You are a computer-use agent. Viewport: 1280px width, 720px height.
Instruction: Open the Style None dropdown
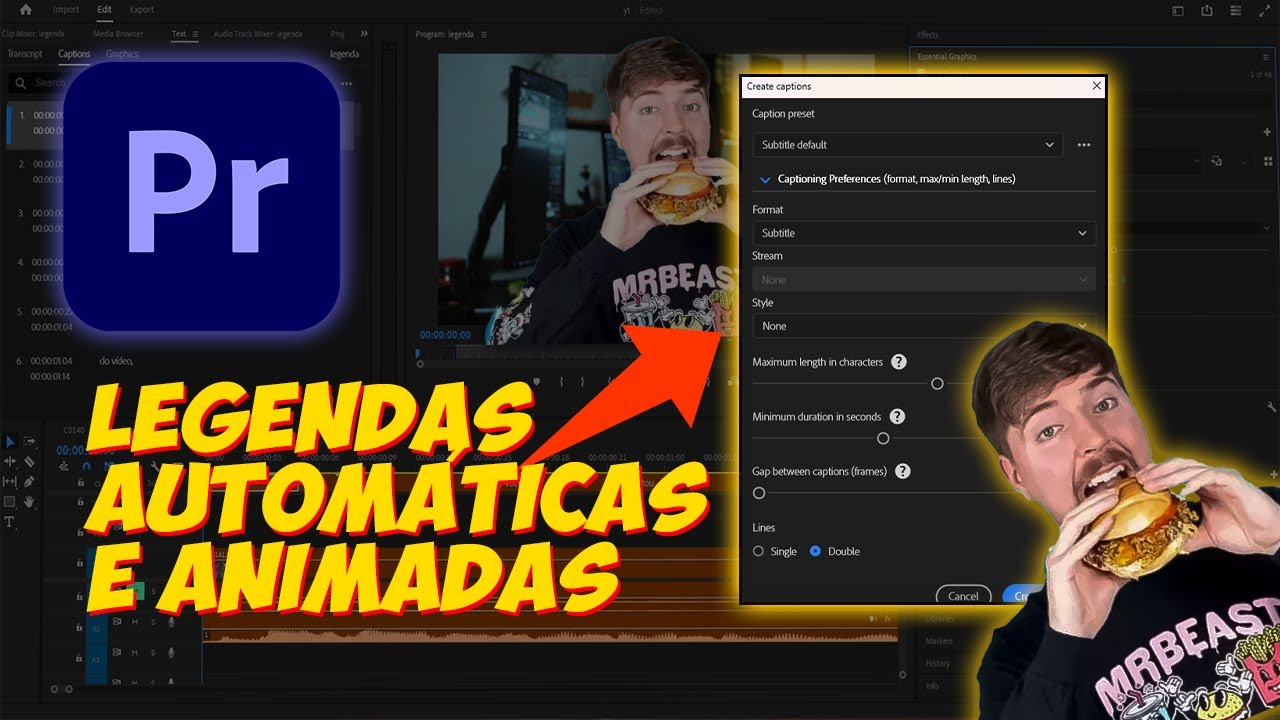[x=924, y=326]
